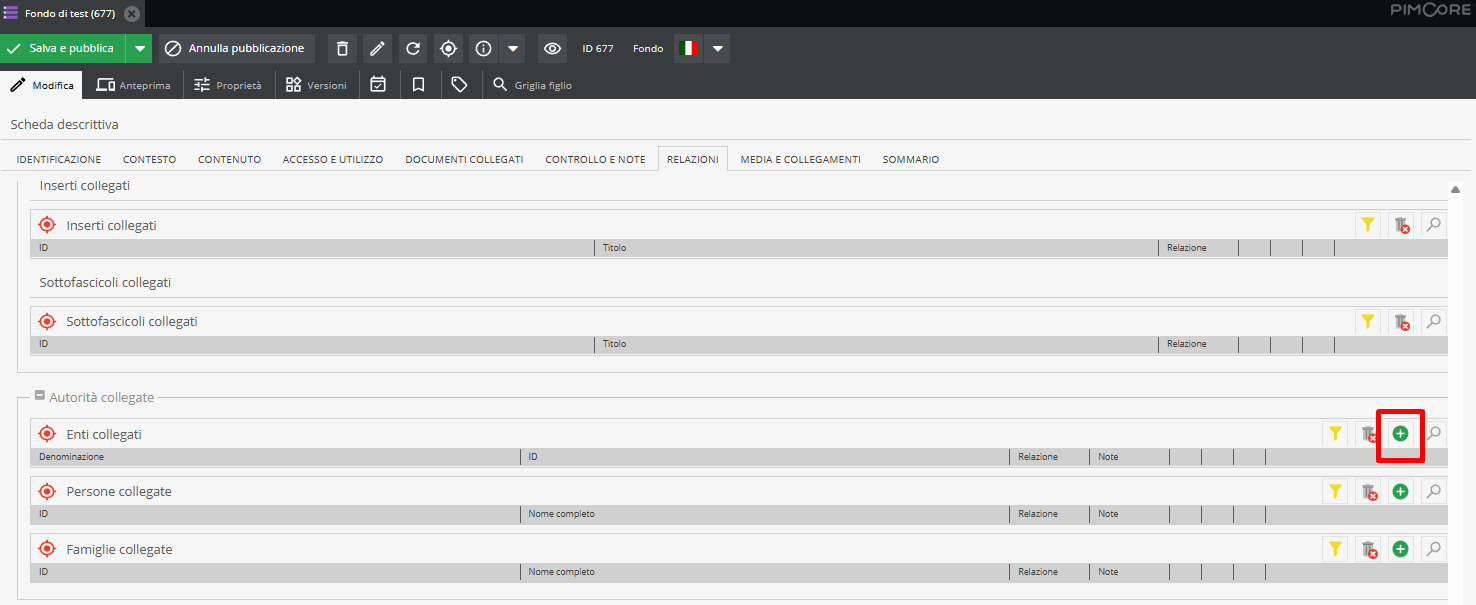Open the language flag dropdown arrow

pyautogui.click(x=717, y=48)
